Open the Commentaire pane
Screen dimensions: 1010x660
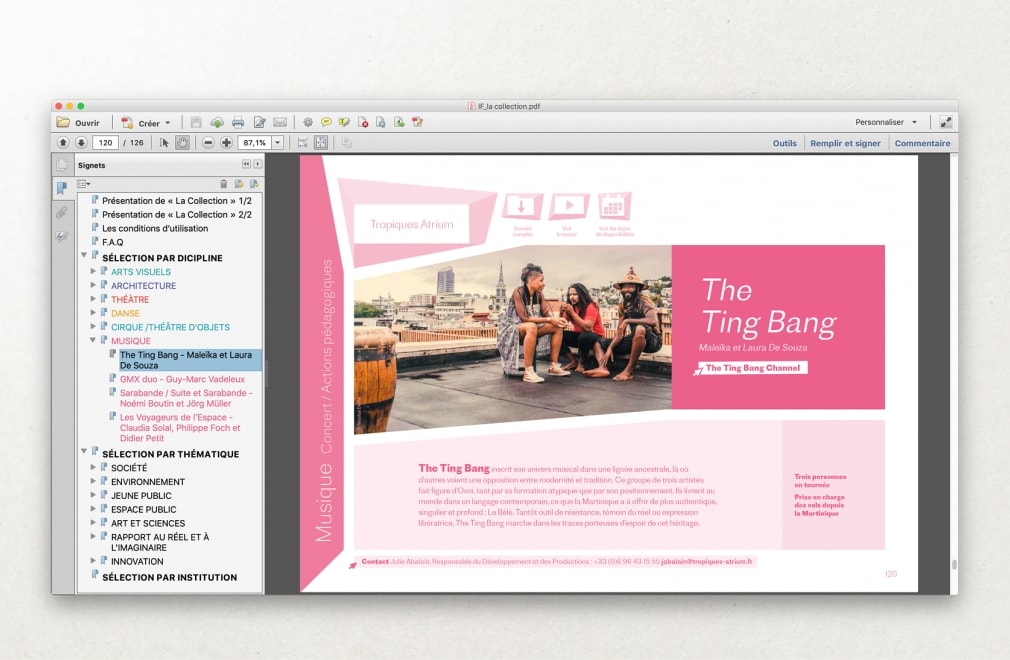(x=922, y=143)
